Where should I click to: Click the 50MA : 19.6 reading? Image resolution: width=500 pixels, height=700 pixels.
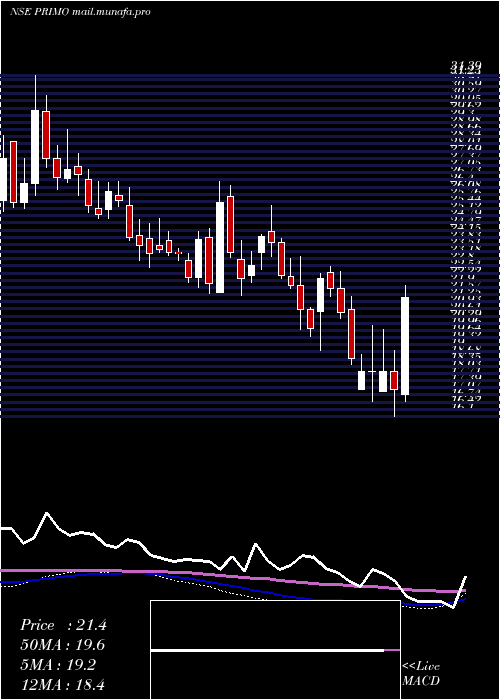[63, 646]
